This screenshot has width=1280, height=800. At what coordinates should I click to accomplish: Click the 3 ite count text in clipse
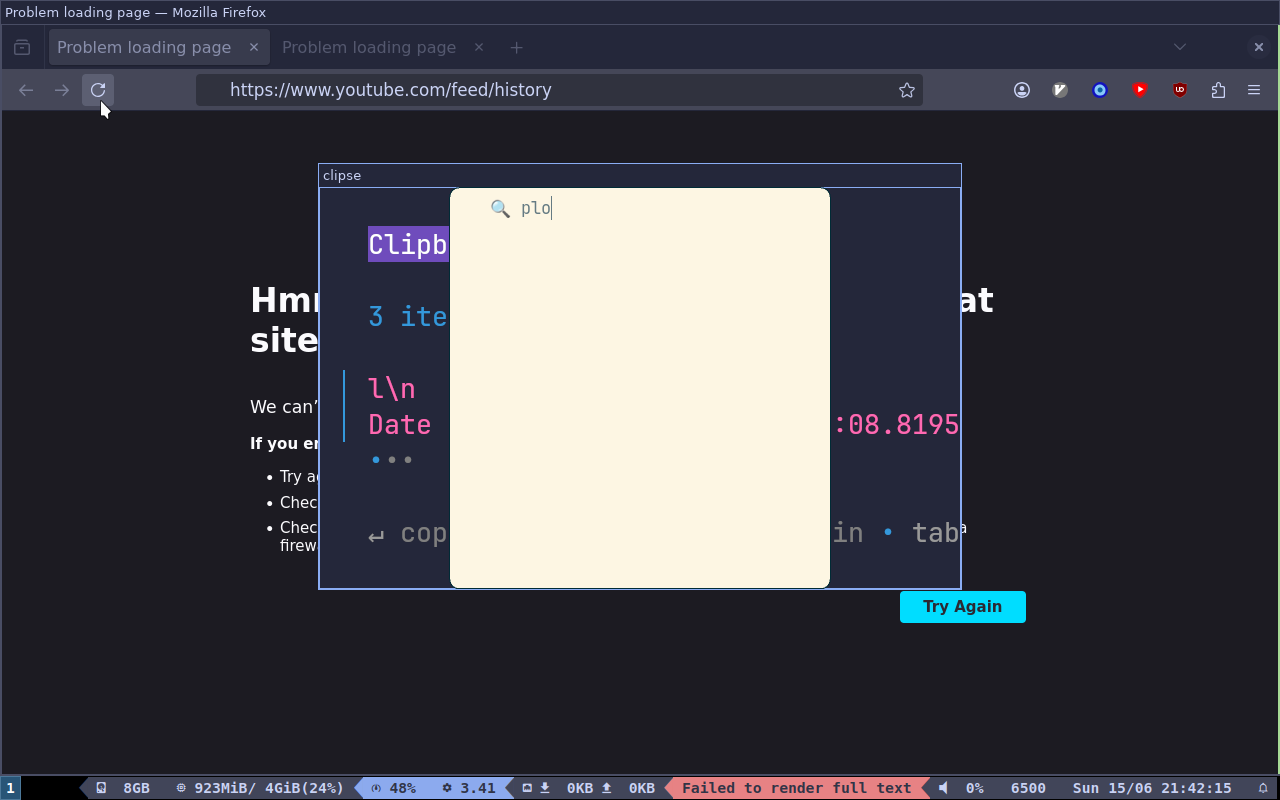tap(408, 317)
